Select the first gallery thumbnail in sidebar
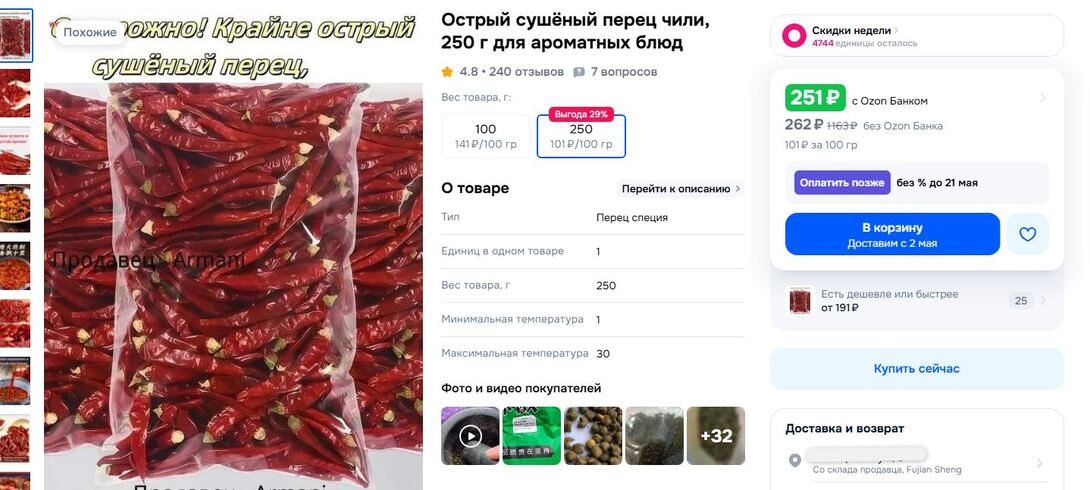 click(15, 35)
